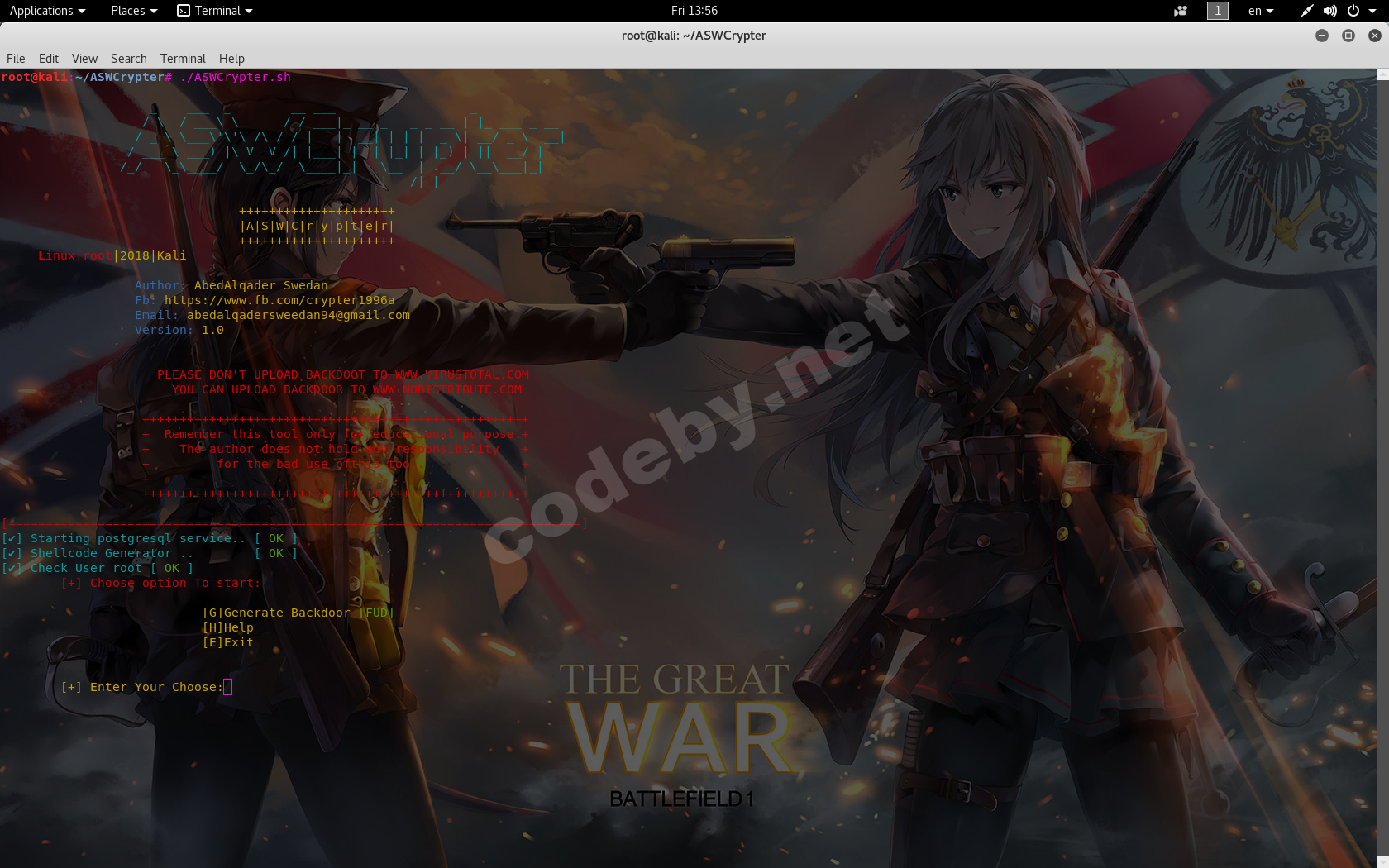1389x868 pixels.
Task: Click the PLEASE DON'T UPLOAD BACKDOOT warning line
Action: tap(343, 374)
